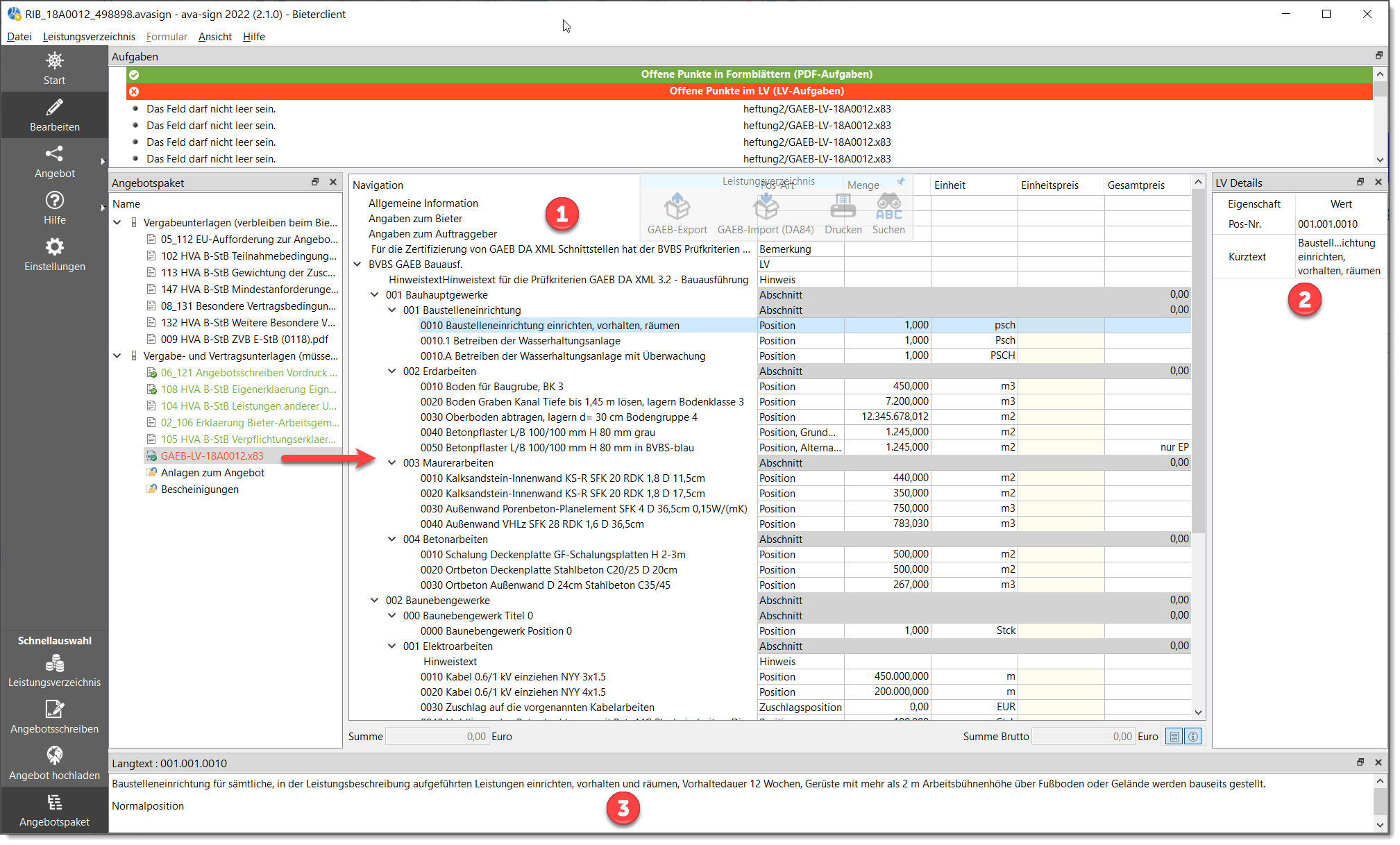Click the GAEB-Export toolbar icon
Viewport: 1400px width, 845px height.
[x=677, y=207]
